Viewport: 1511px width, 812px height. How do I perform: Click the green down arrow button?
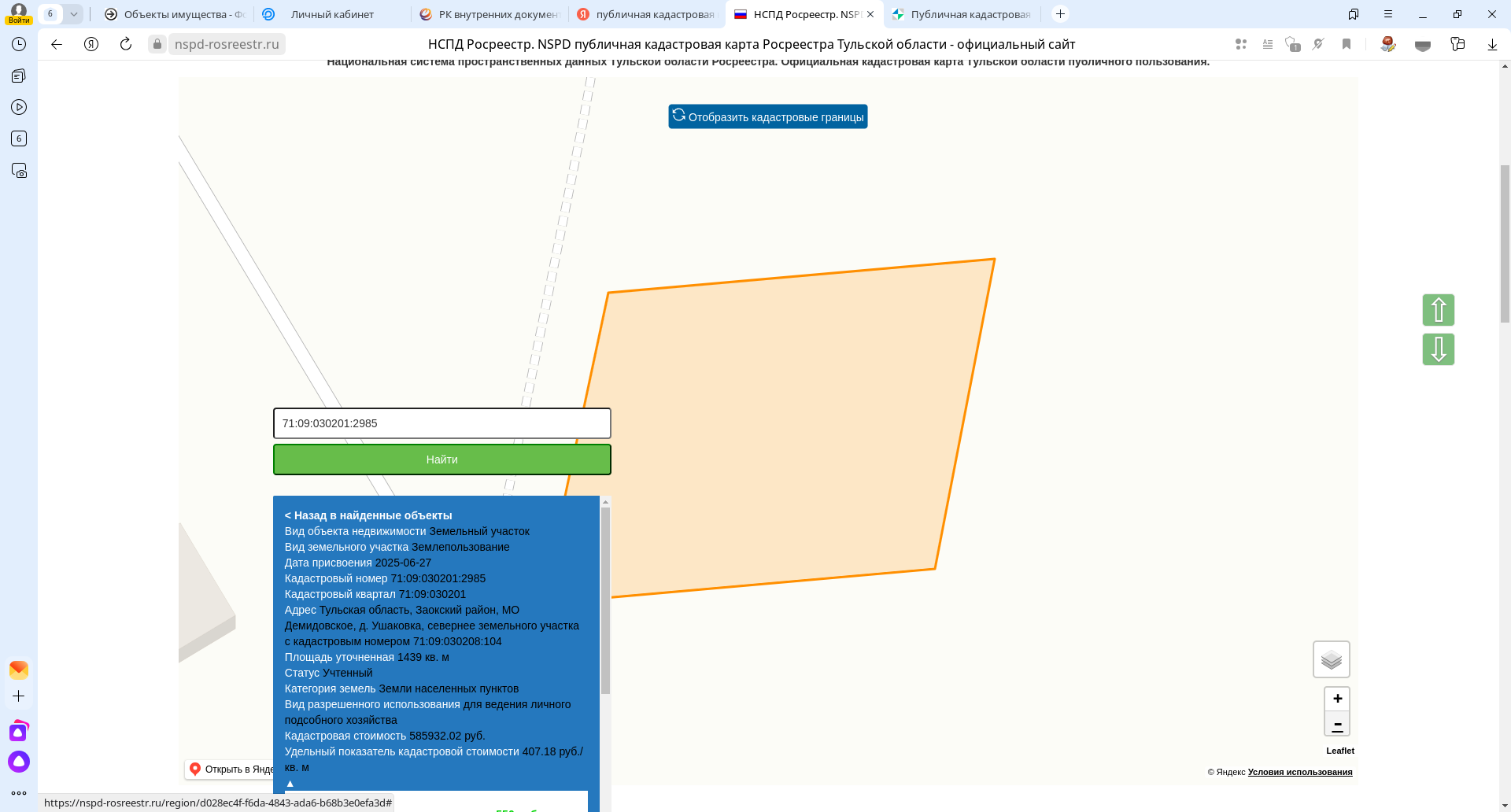(1438, 349)
